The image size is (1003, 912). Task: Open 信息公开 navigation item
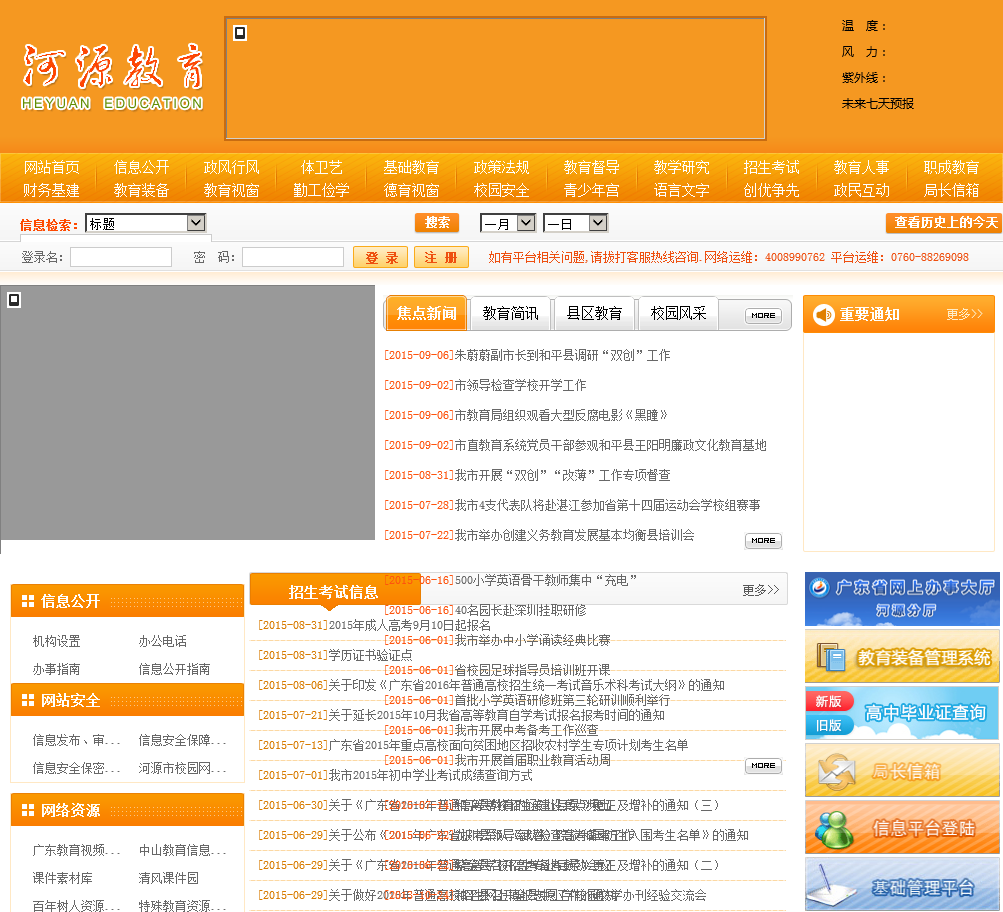[x=141, y=168]
